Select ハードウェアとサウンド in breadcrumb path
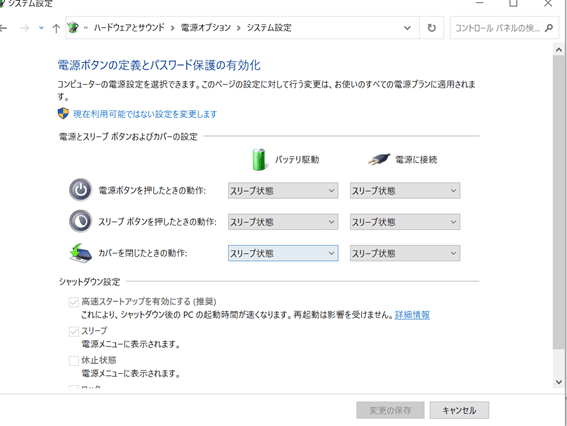This screenshot has width=567, height=426. tap(129, 28)
